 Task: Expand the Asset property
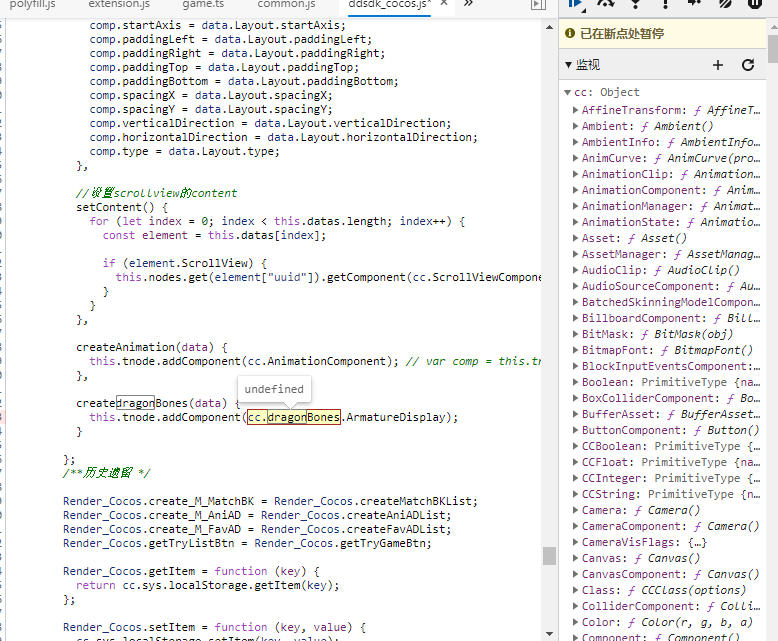pos(575,238)
